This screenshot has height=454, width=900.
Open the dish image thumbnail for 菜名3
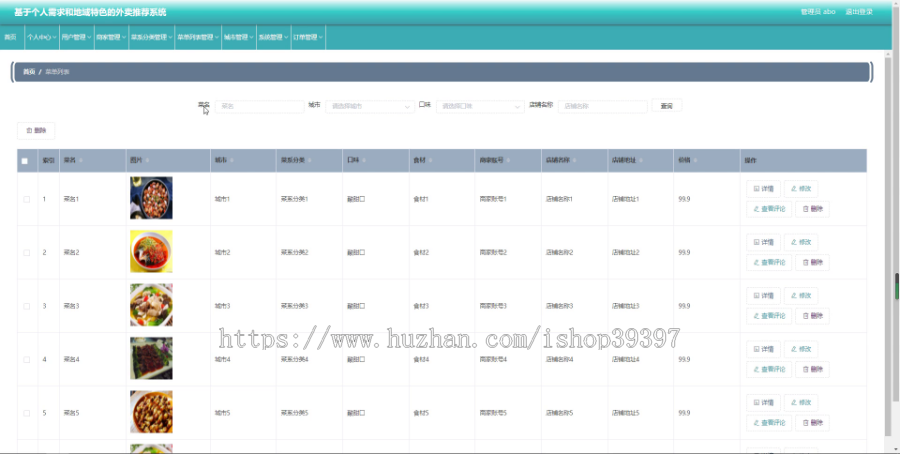[152, 305]
